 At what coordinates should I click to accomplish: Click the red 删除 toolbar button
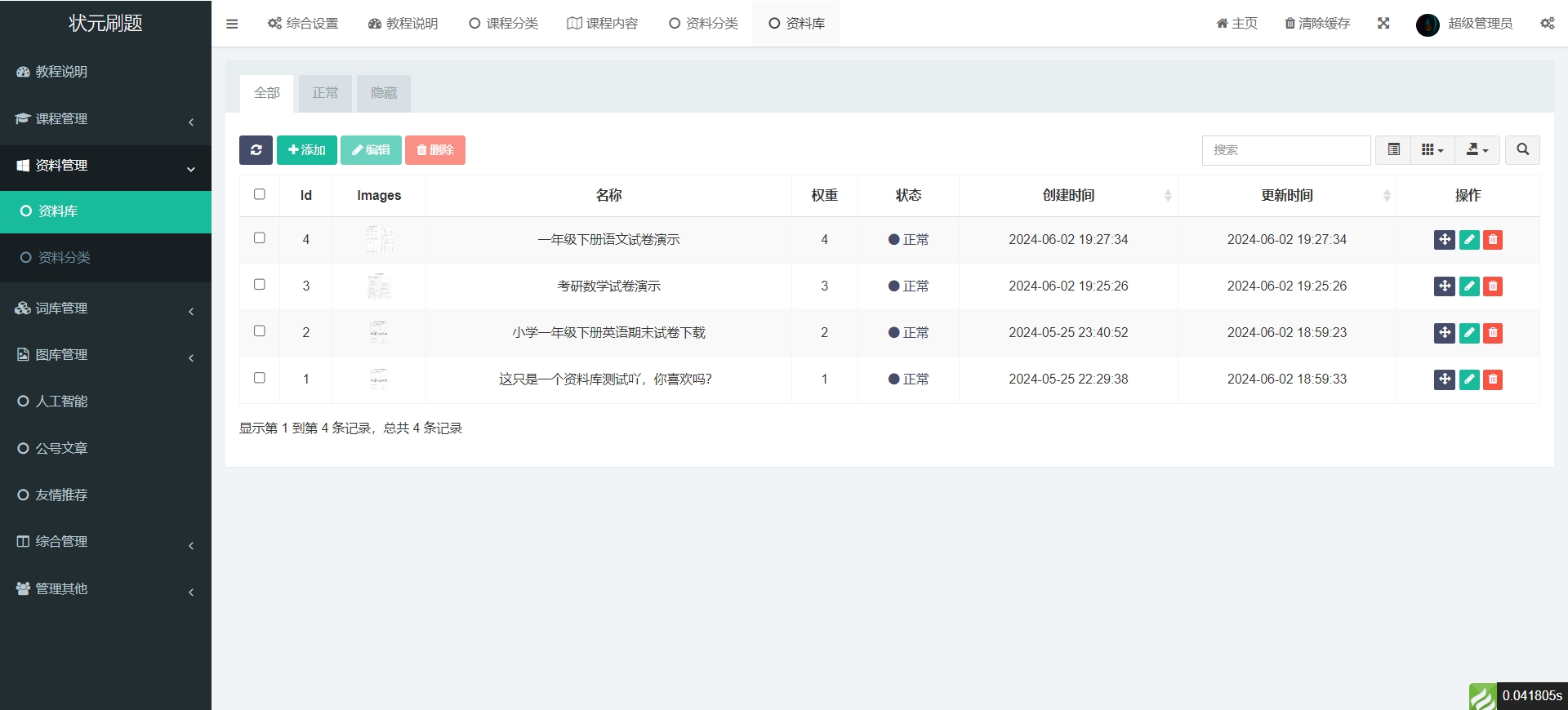[435, 150]
